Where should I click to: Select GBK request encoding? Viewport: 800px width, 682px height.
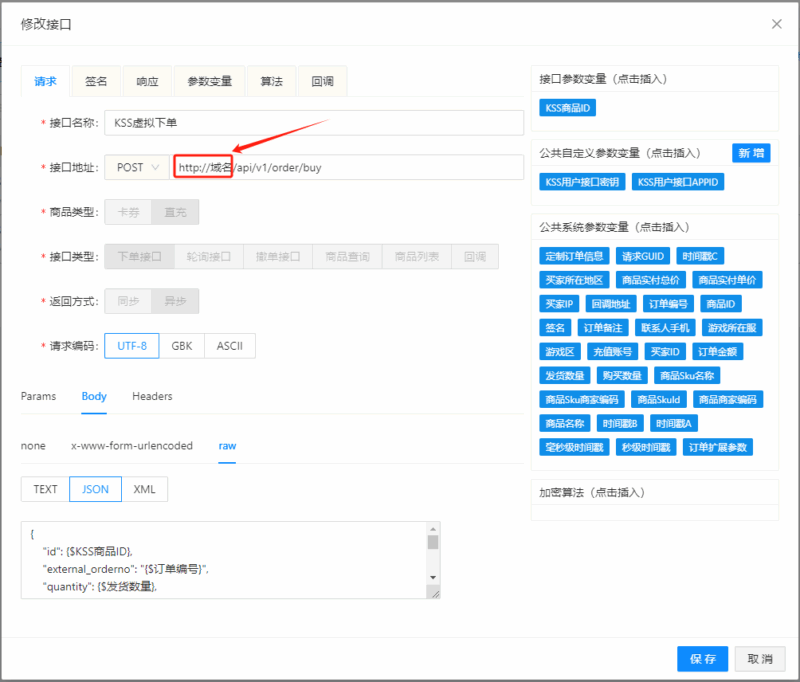(x=181, y=346)
